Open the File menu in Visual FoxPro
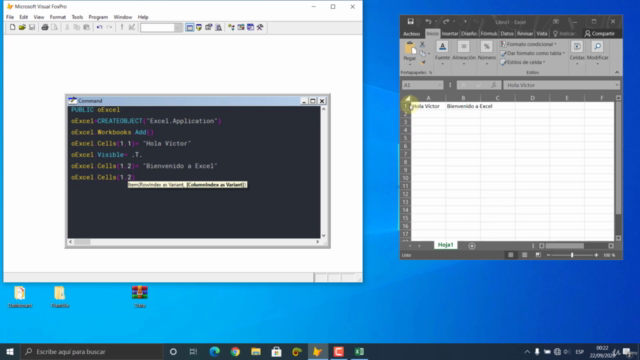 click(10, 17)
